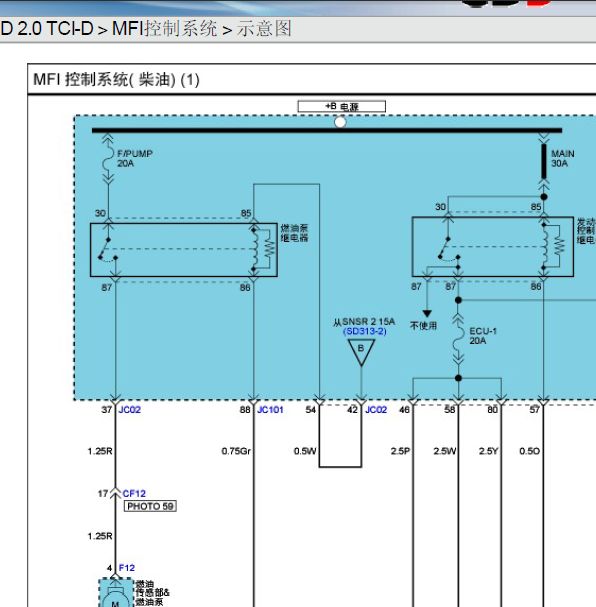This screenshot has height=607, width=596.
Task: Click the MFI 控制系统(柴油) (1) title
Action: pyautogui.click(x=116, y=80)
